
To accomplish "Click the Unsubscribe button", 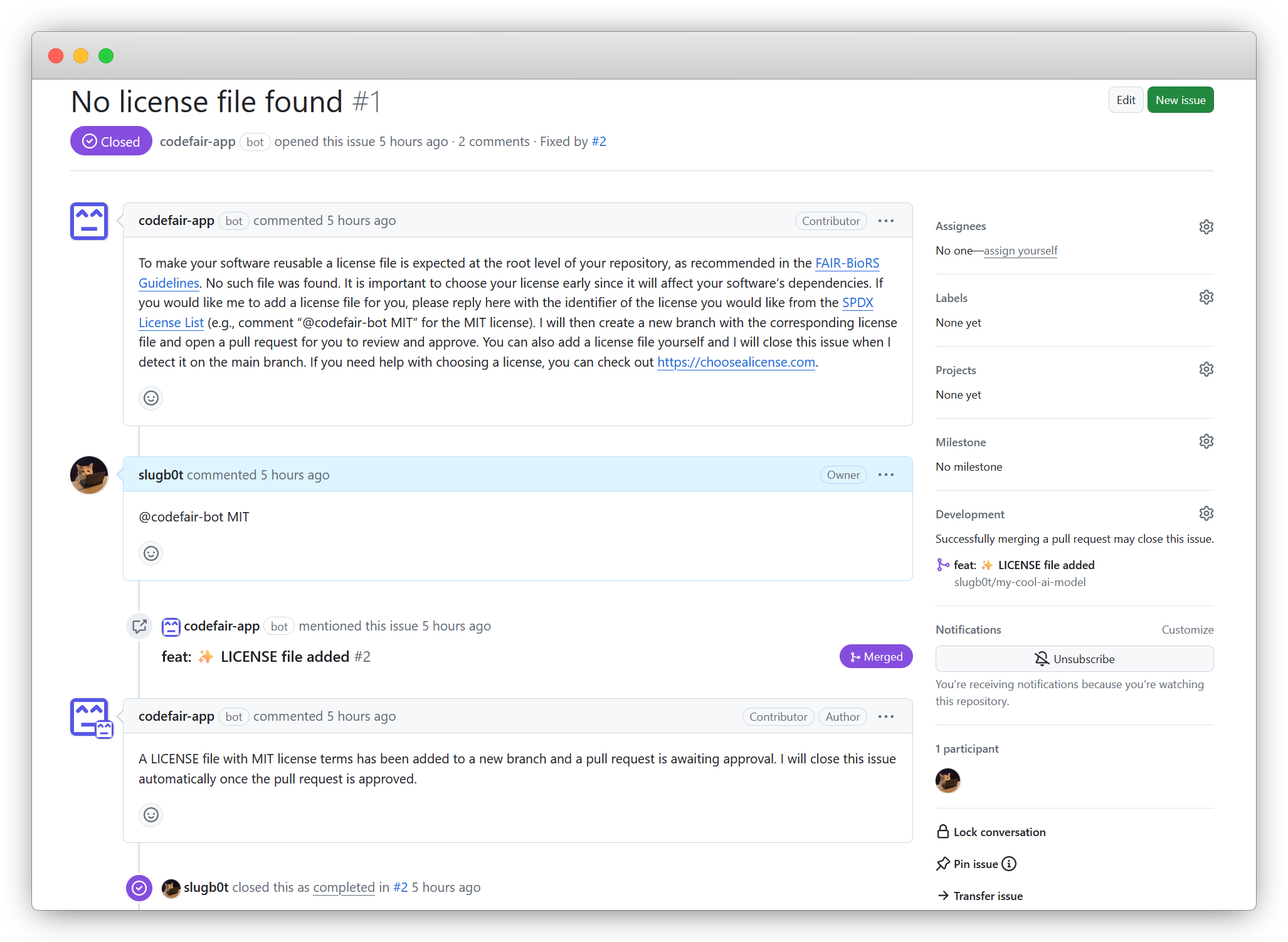I will click(x=1074, y=659).
